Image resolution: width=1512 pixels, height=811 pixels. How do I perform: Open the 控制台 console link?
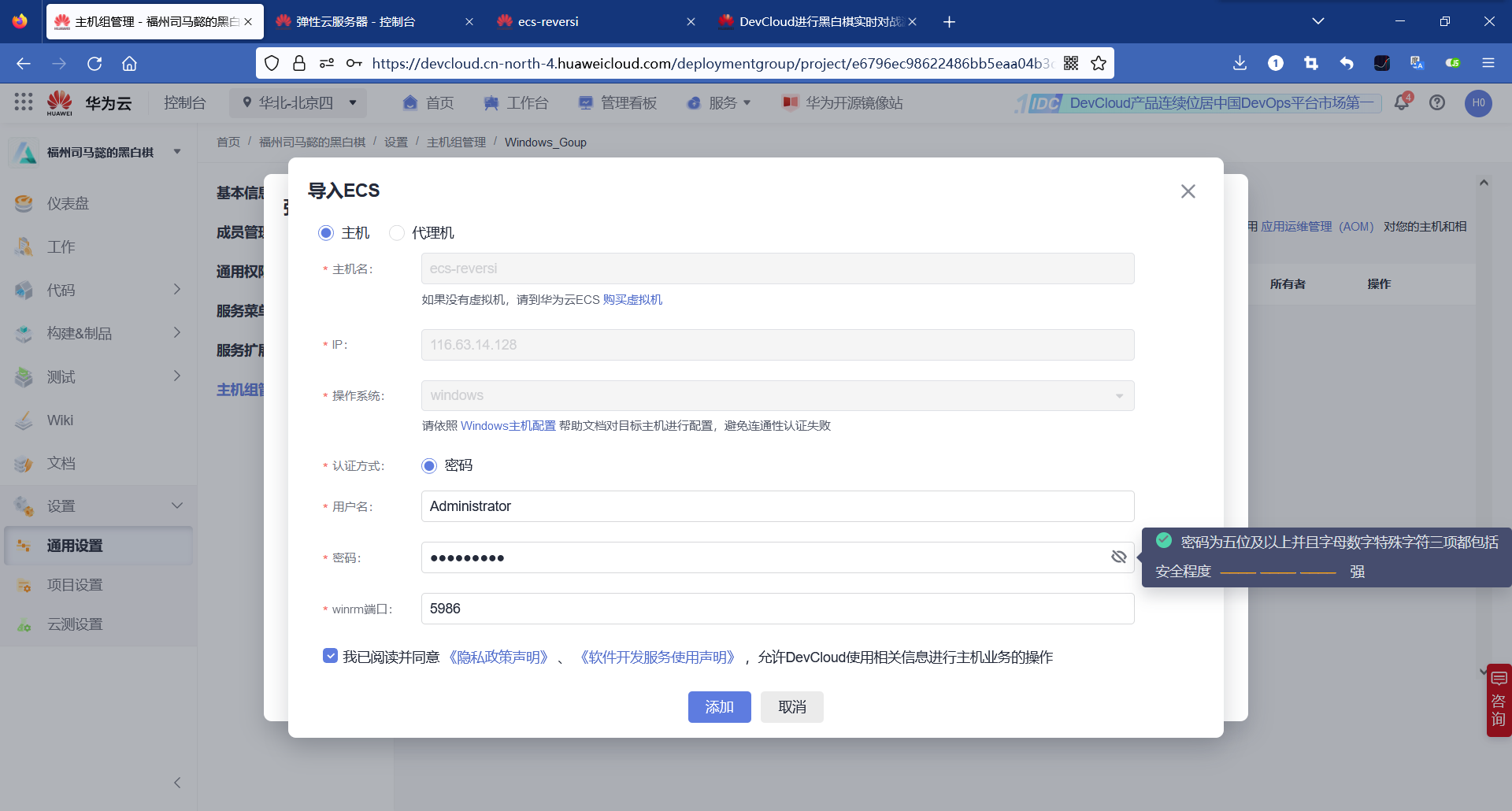click(184, 103)
